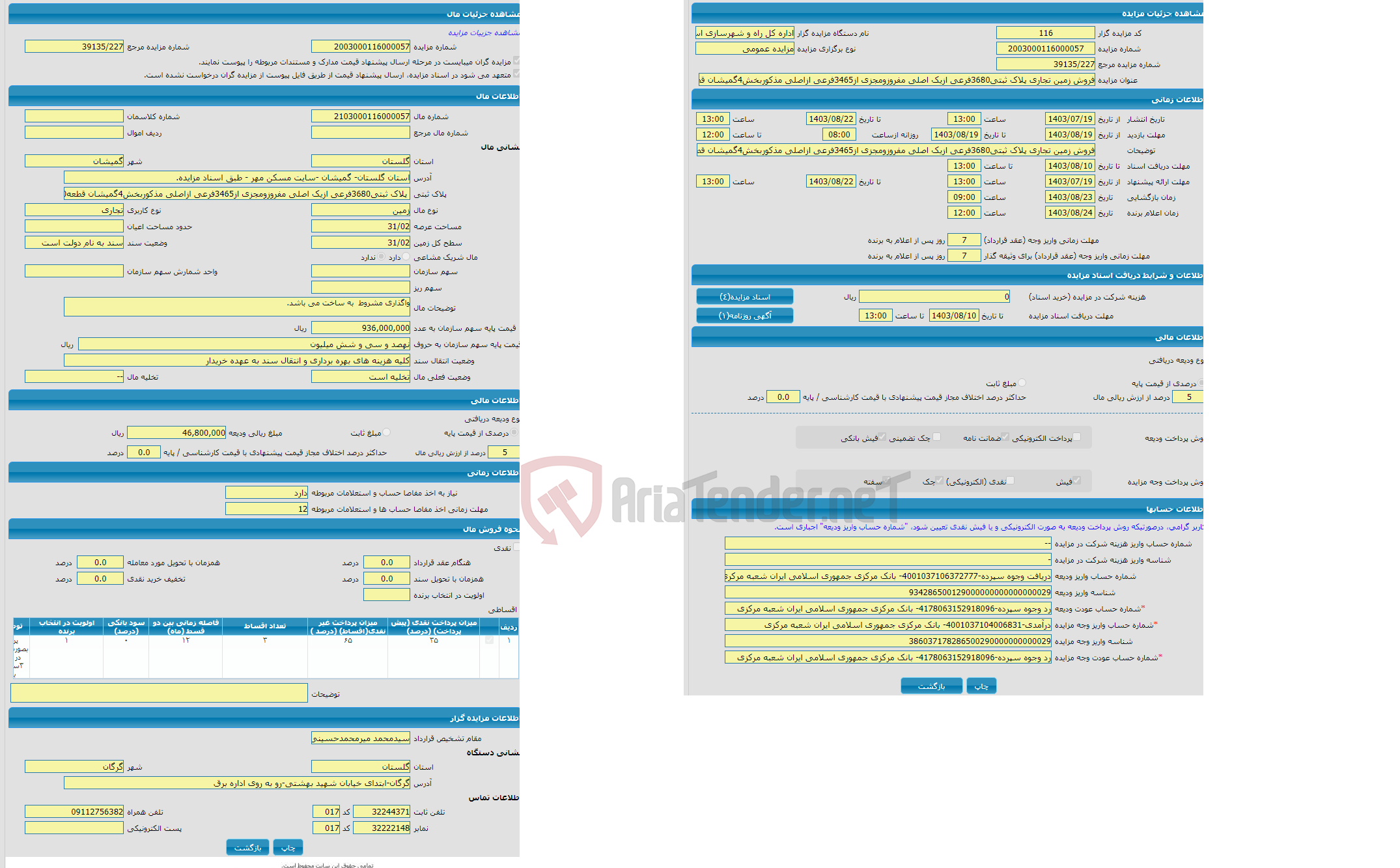
Task: Click return button on right panel
Action: point(930,688)
